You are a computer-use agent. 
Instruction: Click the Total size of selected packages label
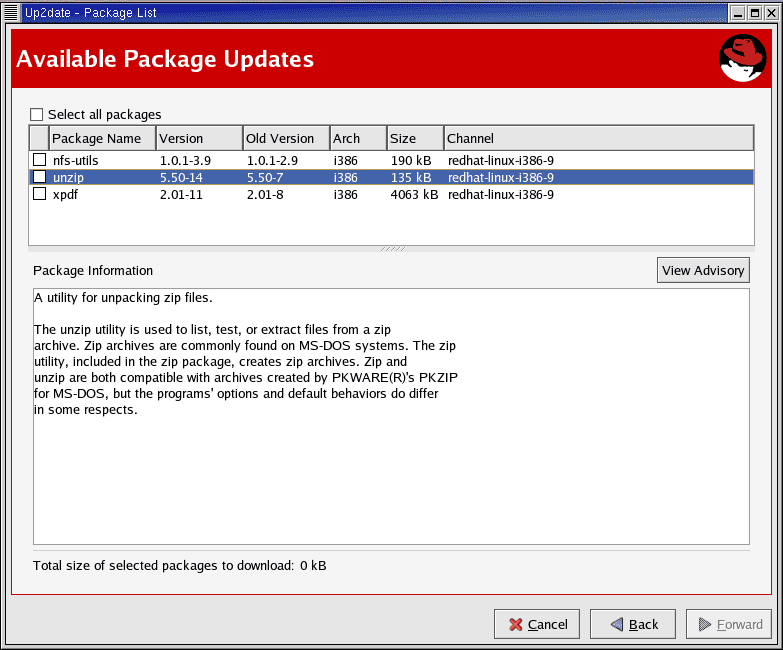180,565
